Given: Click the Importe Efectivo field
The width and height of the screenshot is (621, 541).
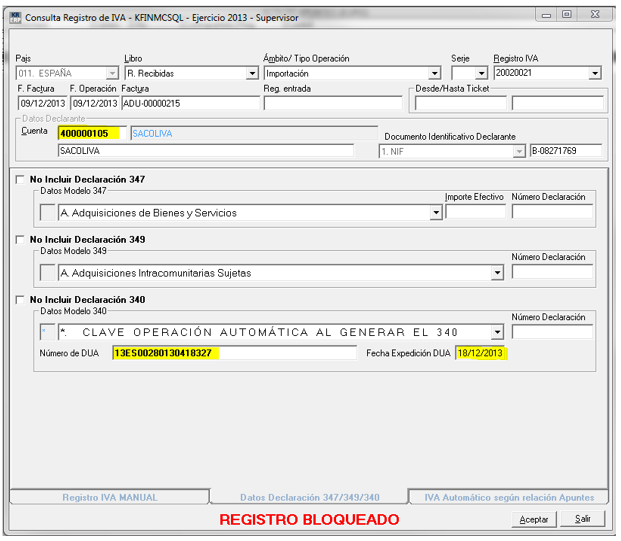Looking at the screenshot, I should click(475, 212).
